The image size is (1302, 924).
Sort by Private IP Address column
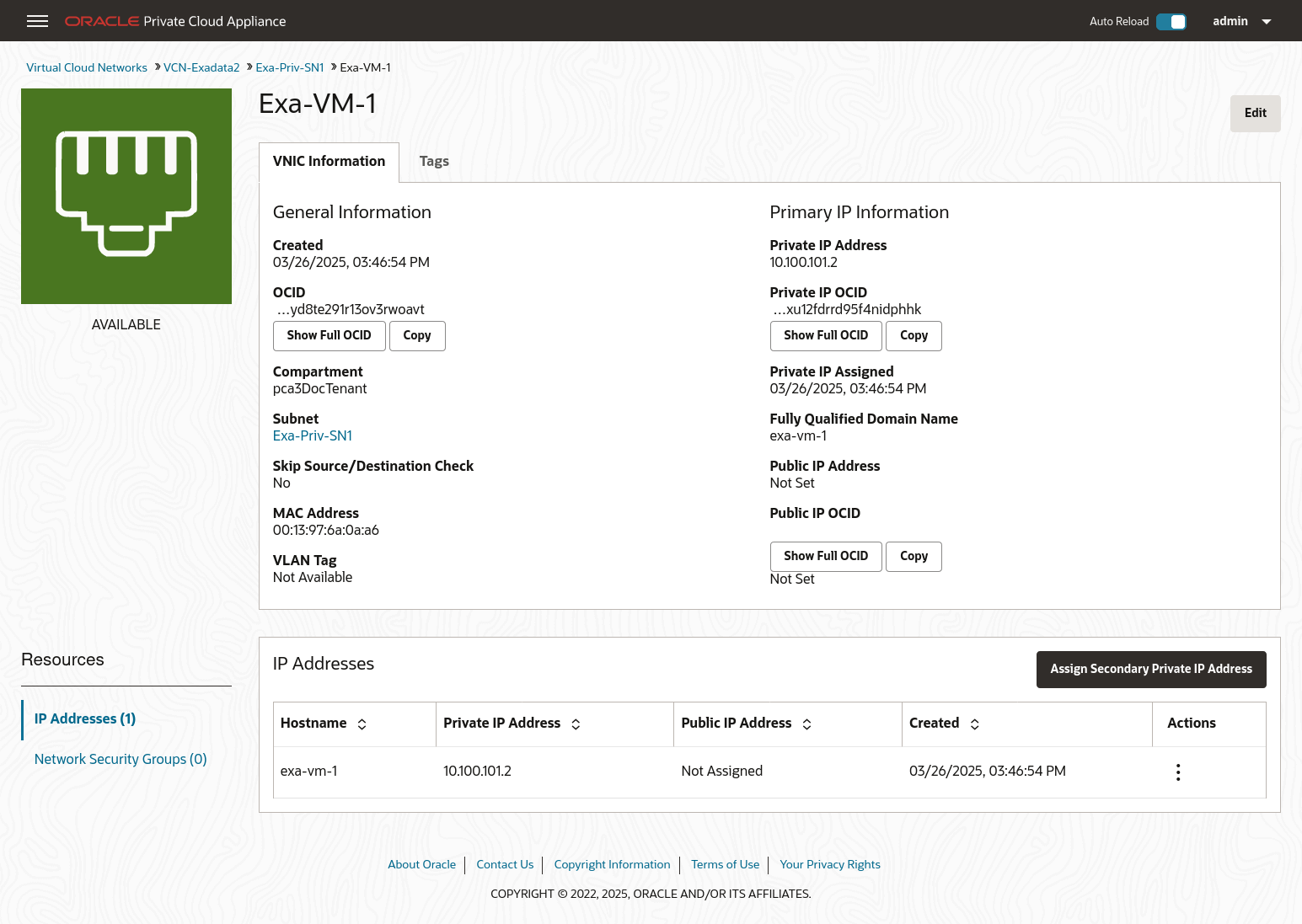click(x=576, y=724)
